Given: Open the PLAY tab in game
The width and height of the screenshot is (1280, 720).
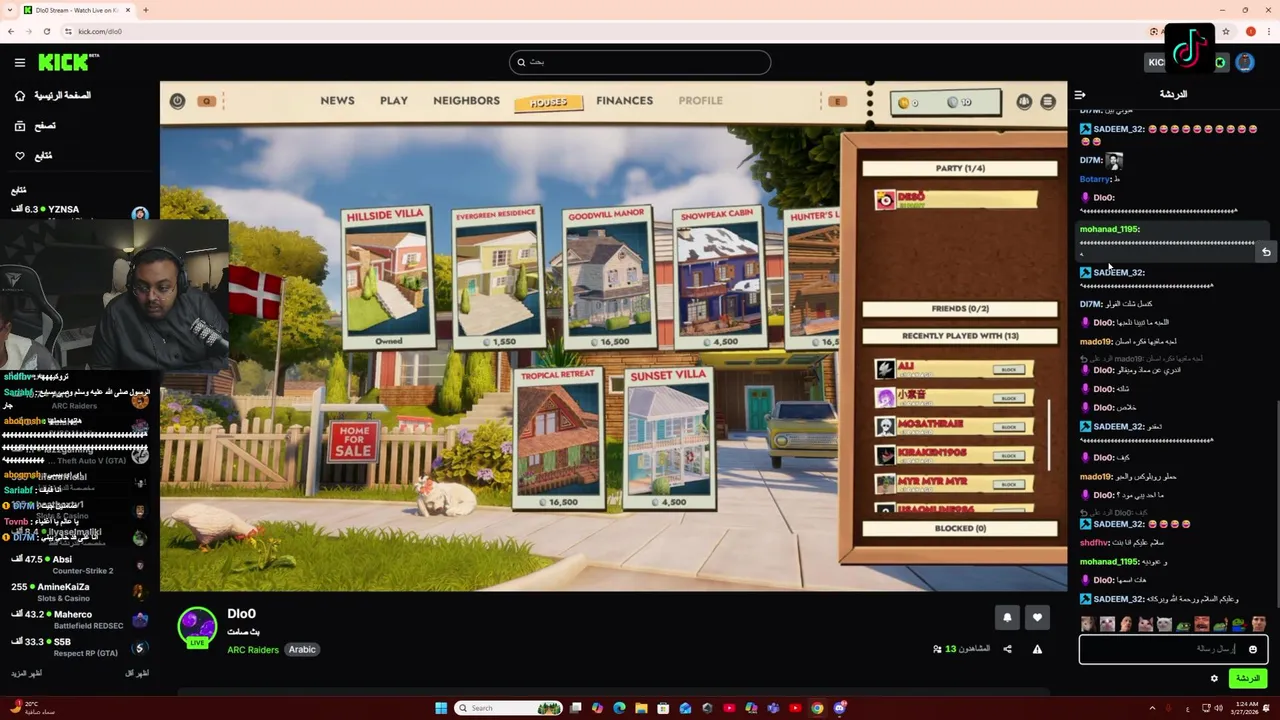Looking at the screenshot, I should [x=393, y=100].
